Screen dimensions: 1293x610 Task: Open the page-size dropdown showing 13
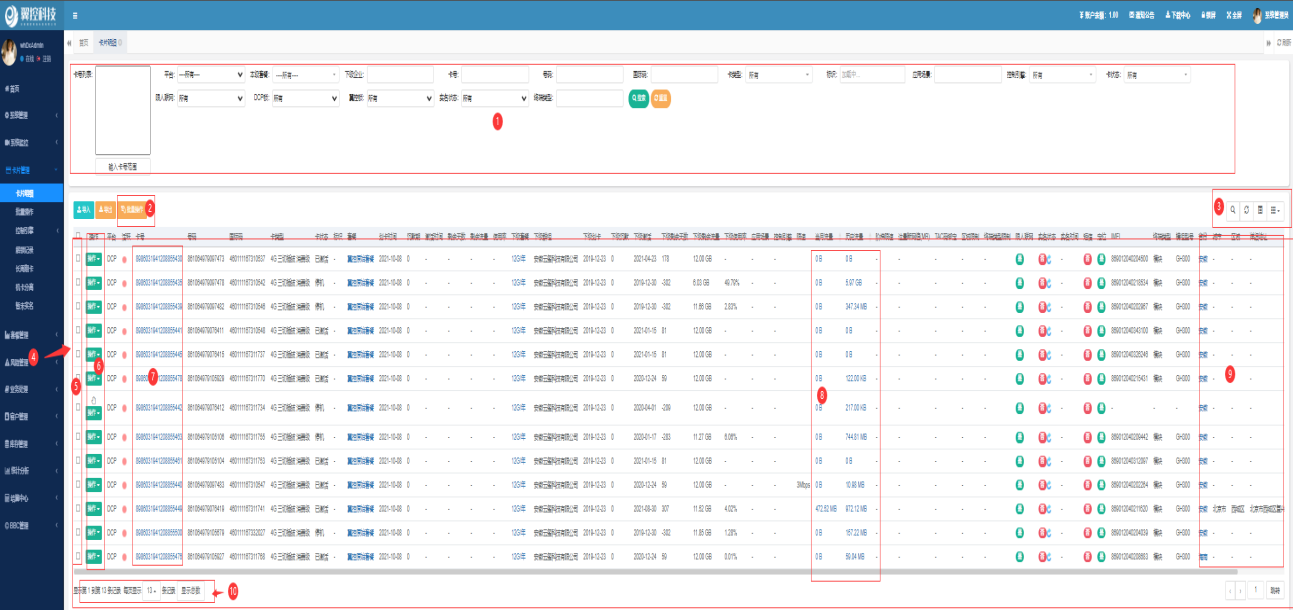[x=150, y=590]
